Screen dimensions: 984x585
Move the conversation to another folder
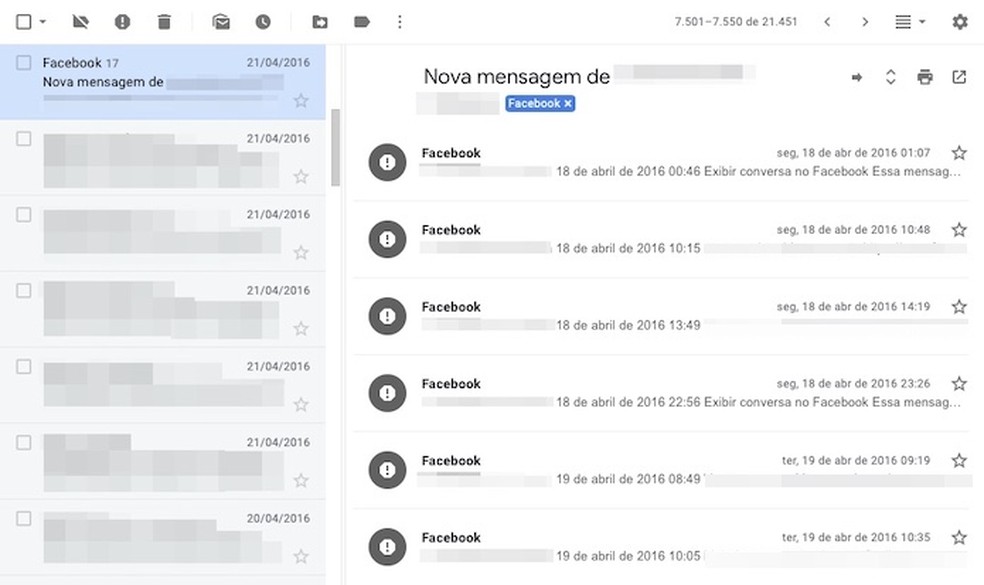coord(321,21)
